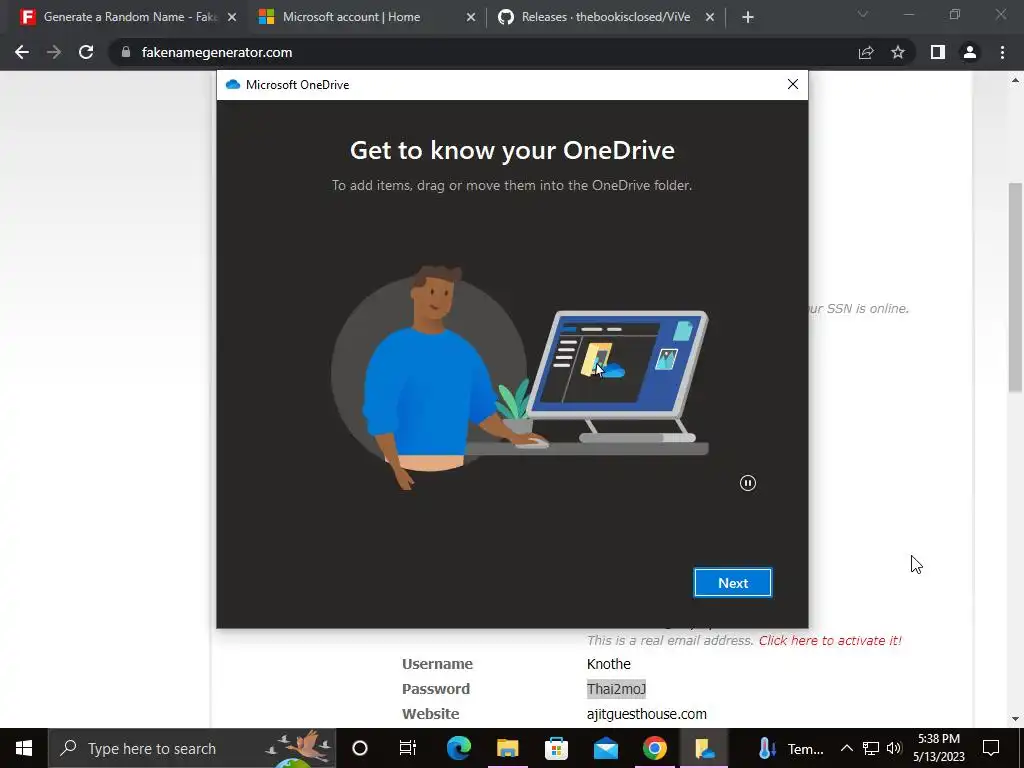Open network settings from the tray
The width and height of the screenshot is (1024, 768).
[871, 748]
